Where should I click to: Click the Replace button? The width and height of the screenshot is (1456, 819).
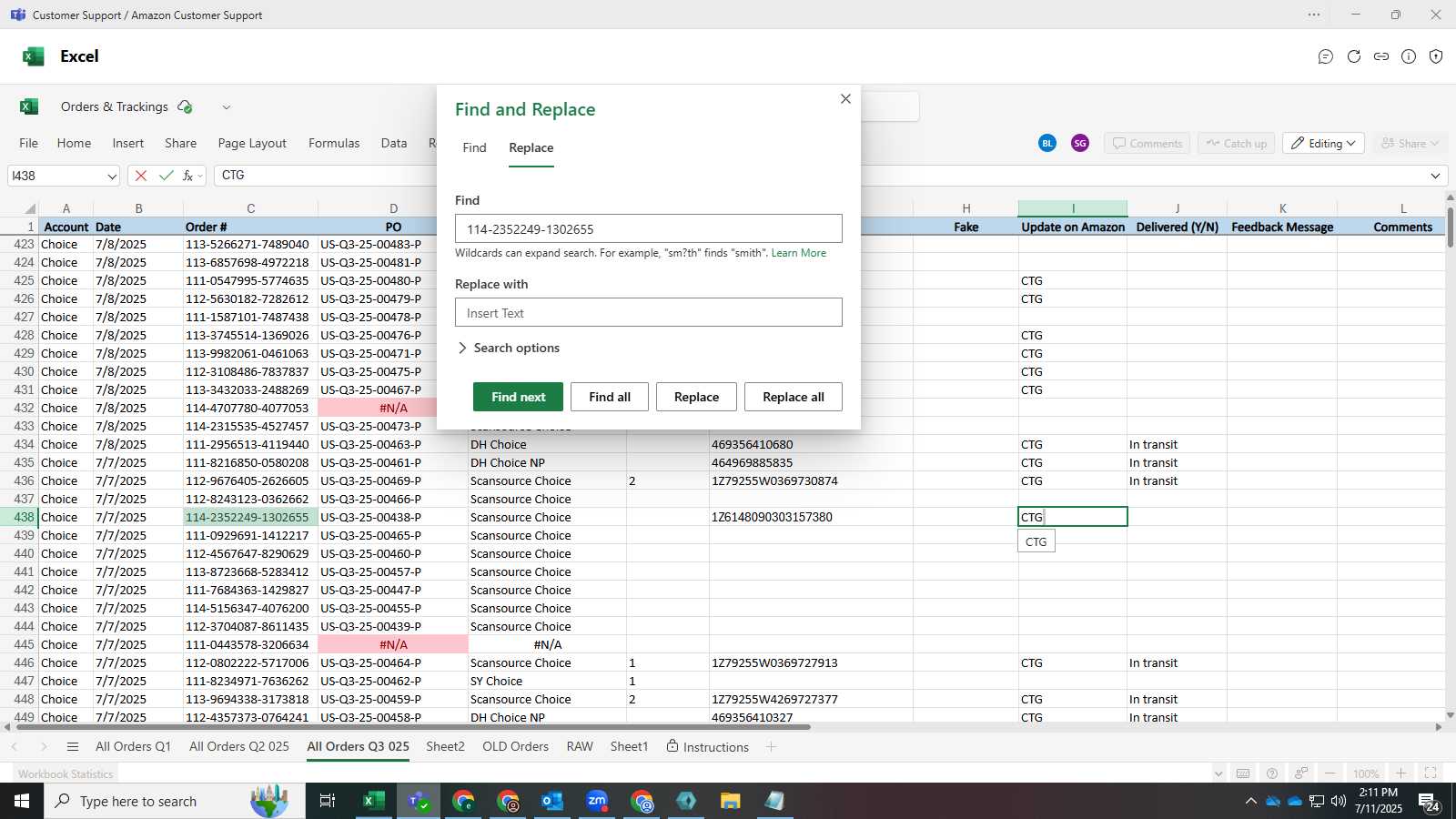tap(696, 397)
